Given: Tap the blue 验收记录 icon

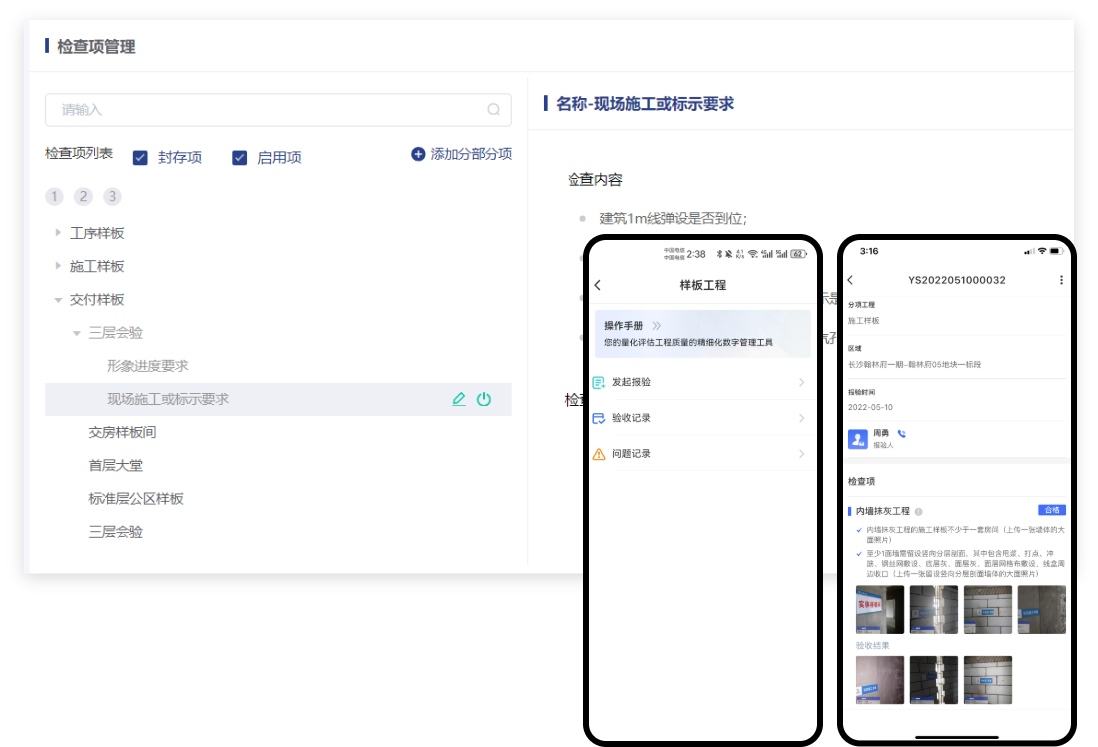Looking at the screenshot, I should pyautogui.click(x=599, y=418).
